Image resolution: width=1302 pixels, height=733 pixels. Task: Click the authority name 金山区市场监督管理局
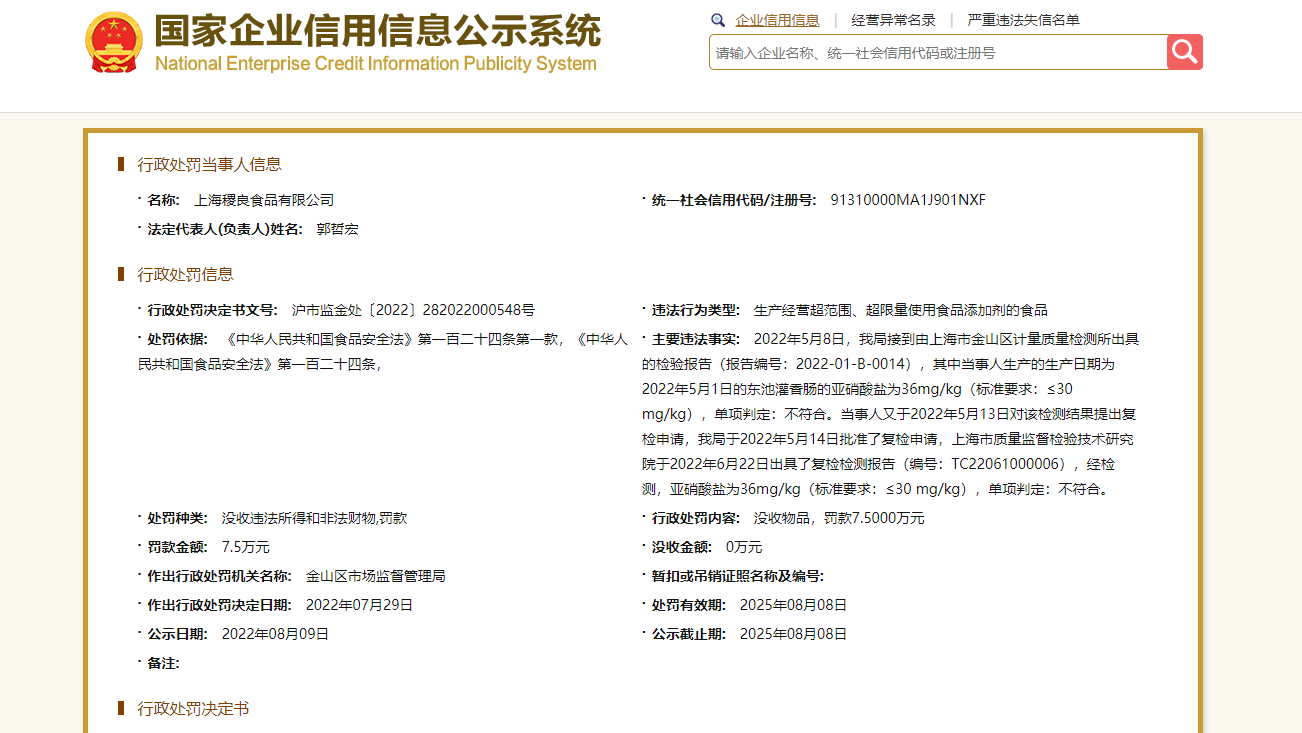[375, 576]
